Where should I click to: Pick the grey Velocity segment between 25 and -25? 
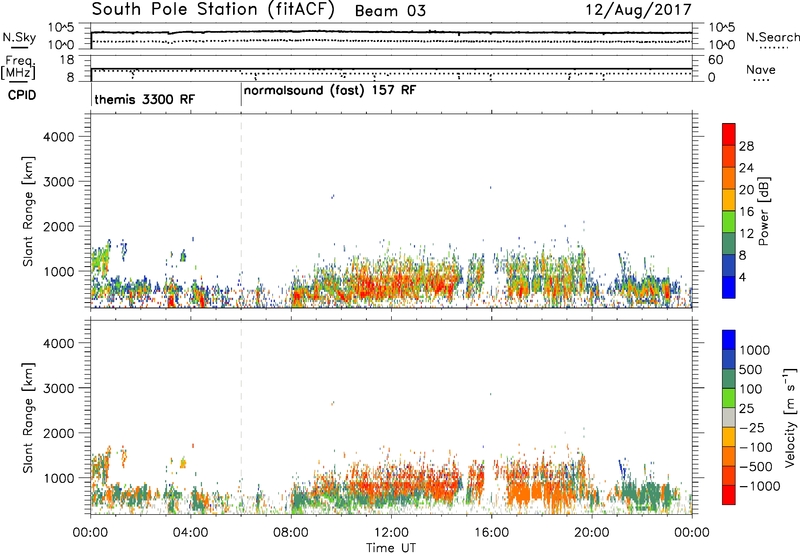pos(729,417)
